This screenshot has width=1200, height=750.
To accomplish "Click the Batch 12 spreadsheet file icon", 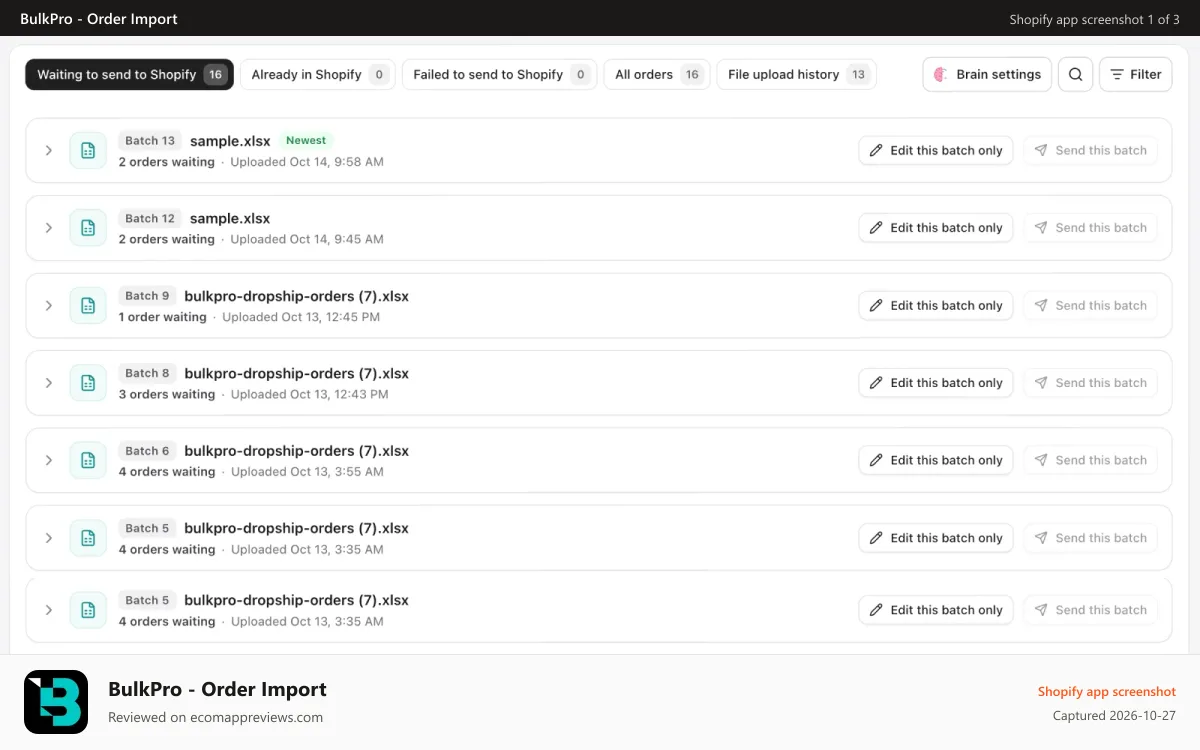I will click(88, 228).
